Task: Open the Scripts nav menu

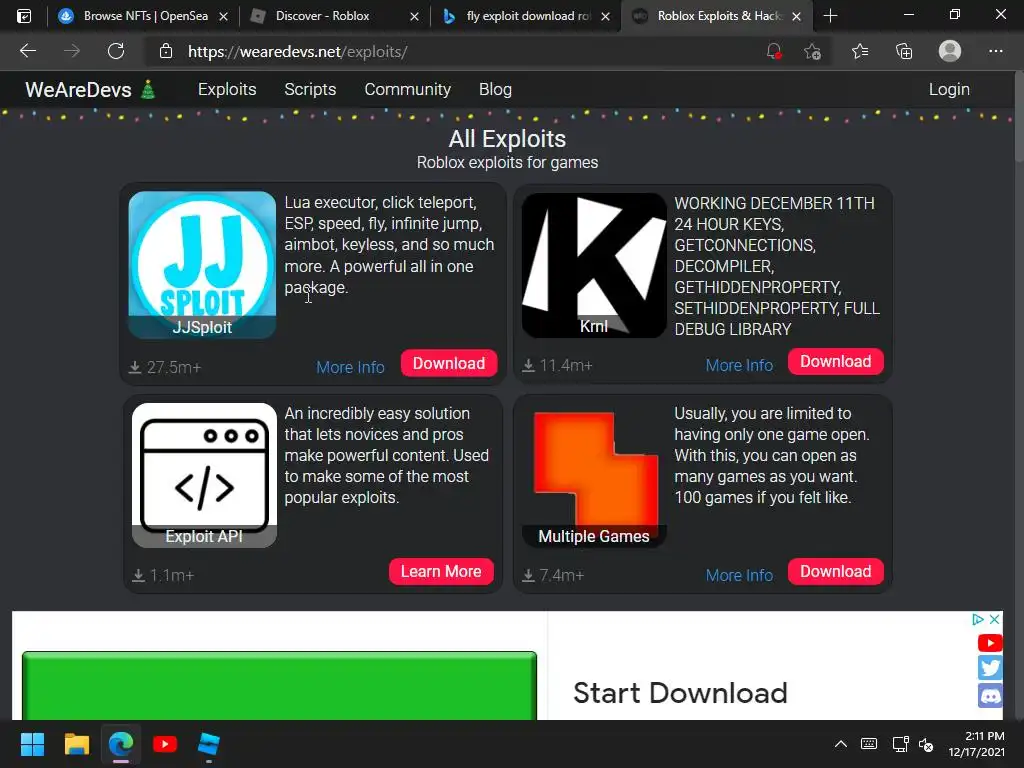Action: coord(310,89)
